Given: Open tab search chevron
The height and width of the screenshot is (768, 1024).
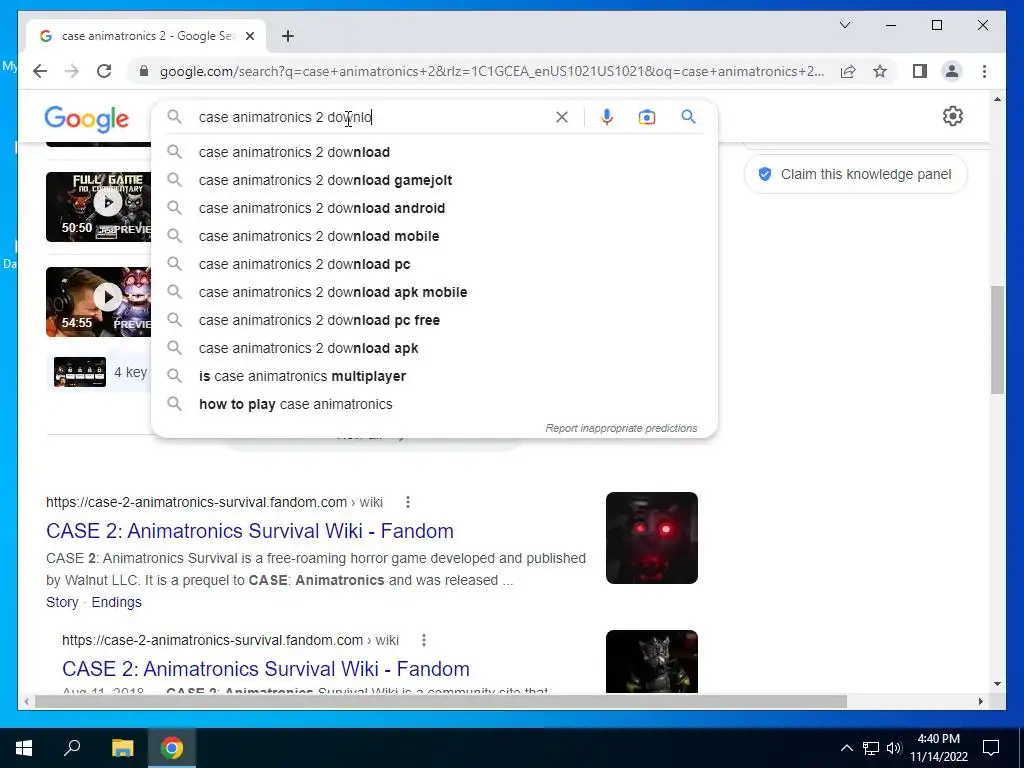Looking at the screenshot, I should point(844,25).
